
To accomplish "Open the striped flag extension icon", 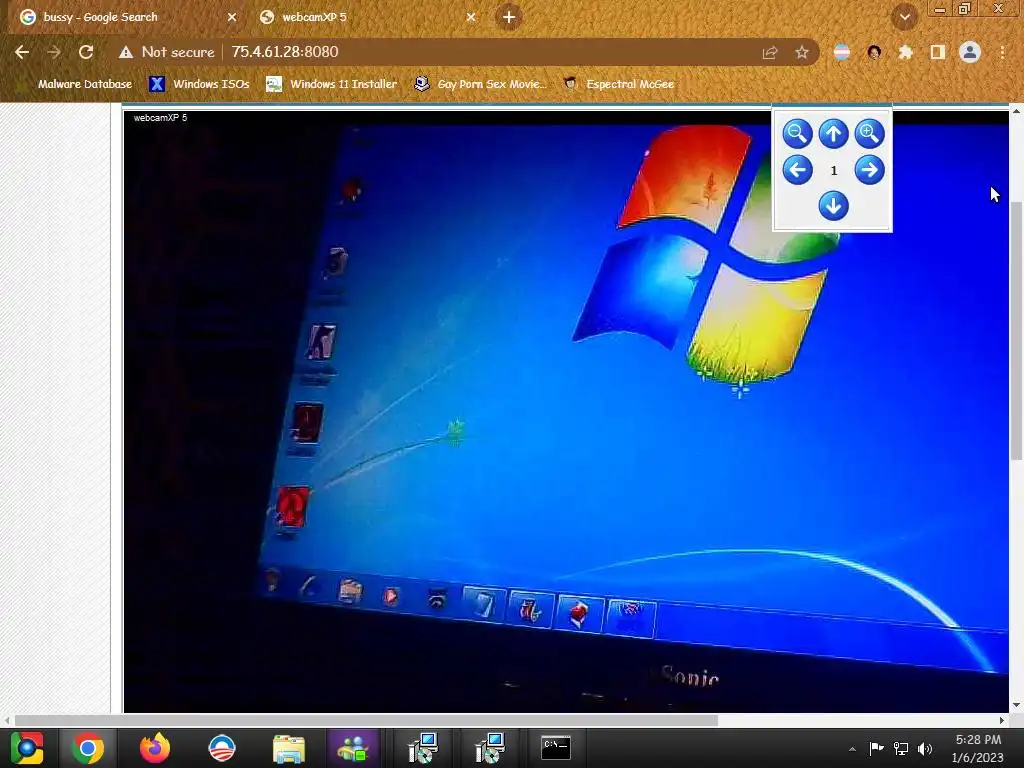I will (842, 52).
